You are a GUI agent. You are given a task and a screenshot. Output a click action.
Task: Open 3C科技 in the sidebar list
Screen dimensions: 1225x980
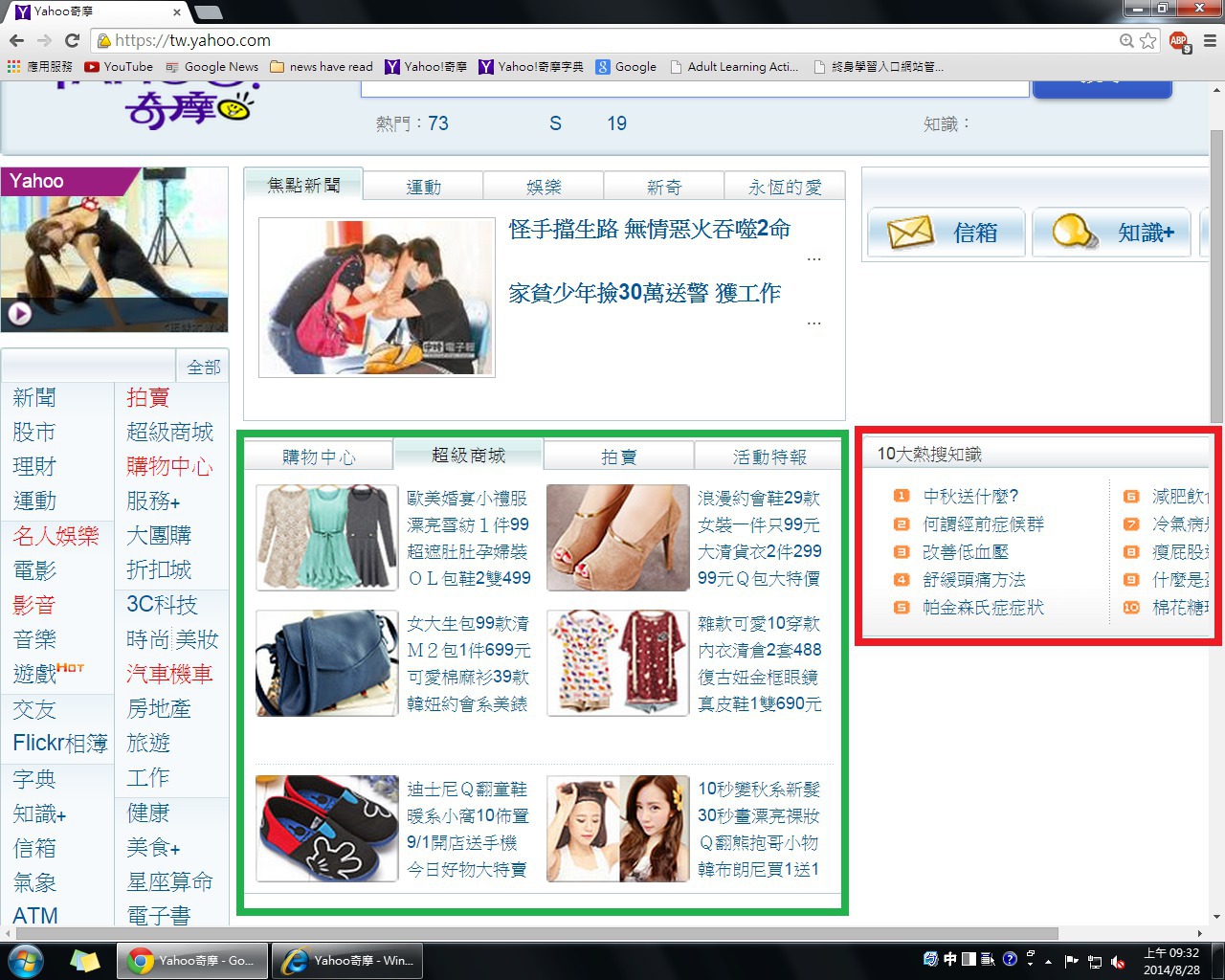[x=162, y=604]
